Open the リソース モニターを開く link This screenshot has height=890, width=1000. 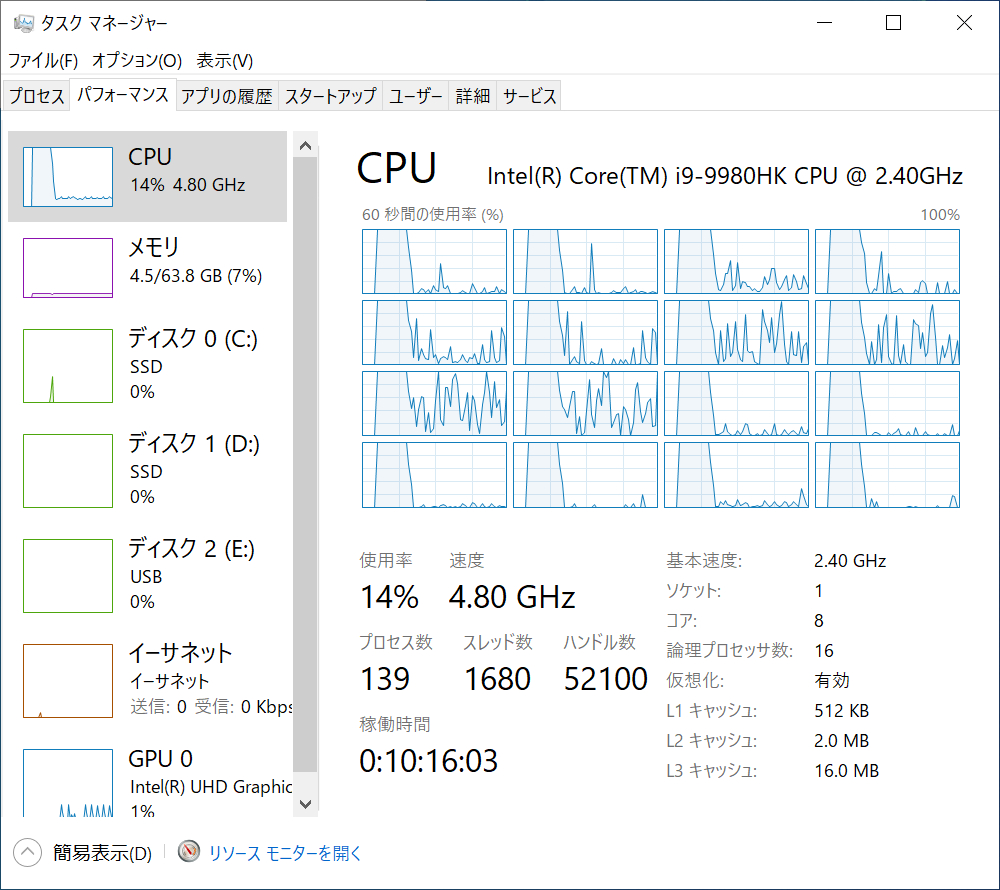pyautogui.click(x=285, y=853)
